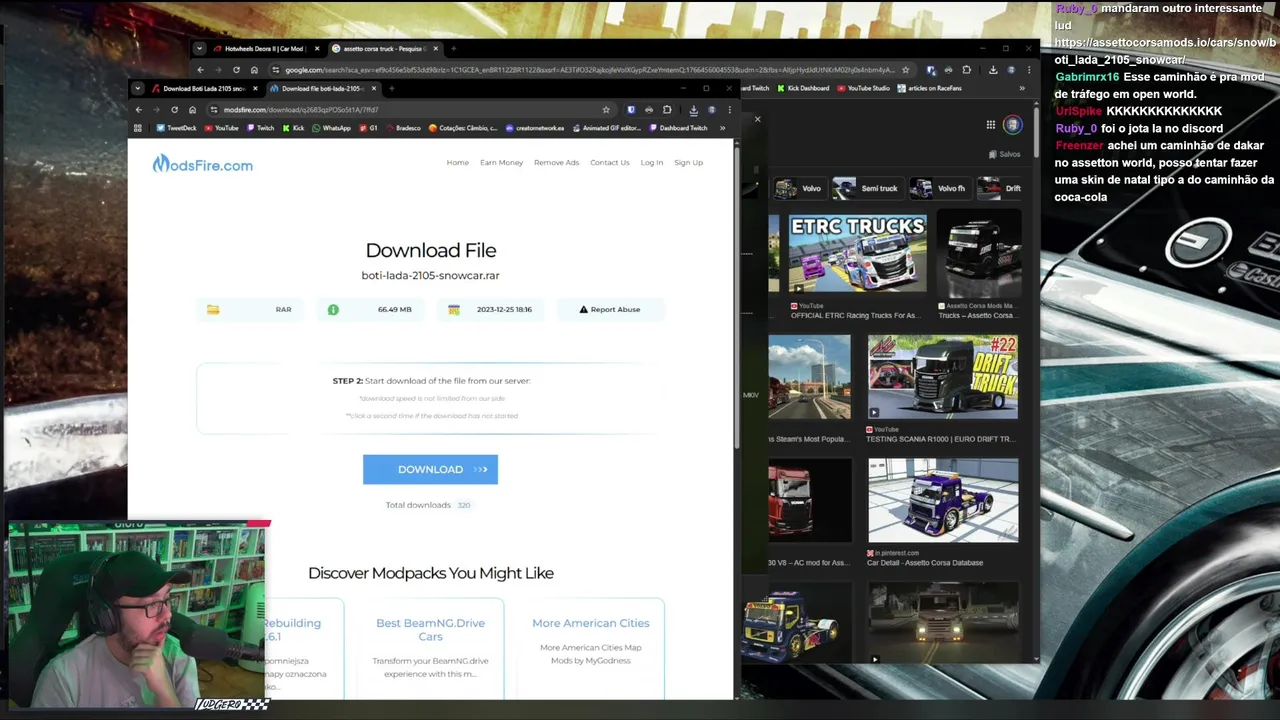The image size is (1280, 720).
Task: Click the home icon in the ModsFire window
Action: (192, 109)
